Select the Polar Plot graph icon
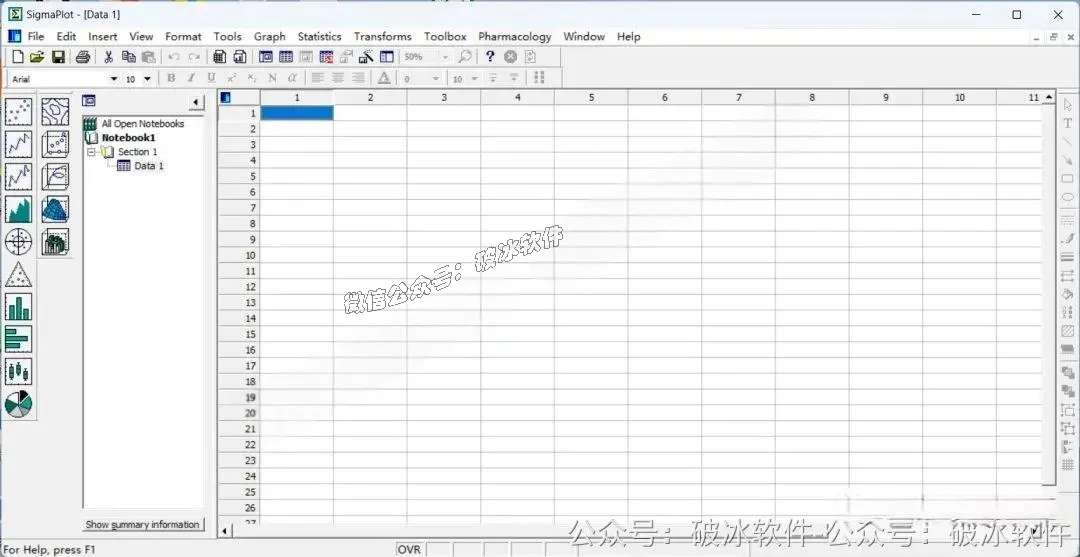The image size is (1080, 557). coord(19,242)
